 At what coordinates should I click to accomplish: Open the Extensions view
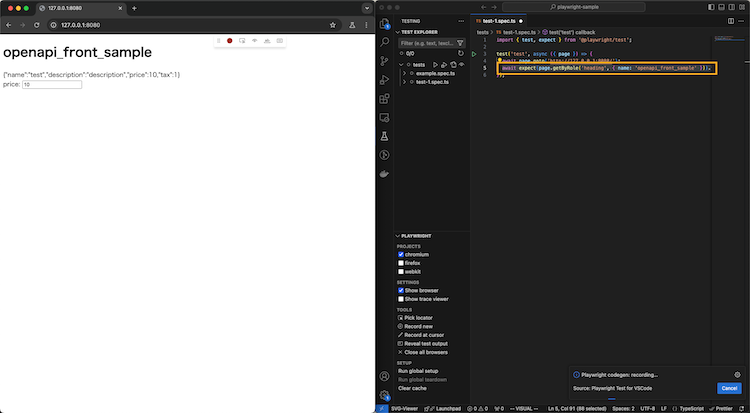pyautogui.click(x=384, y=99)
